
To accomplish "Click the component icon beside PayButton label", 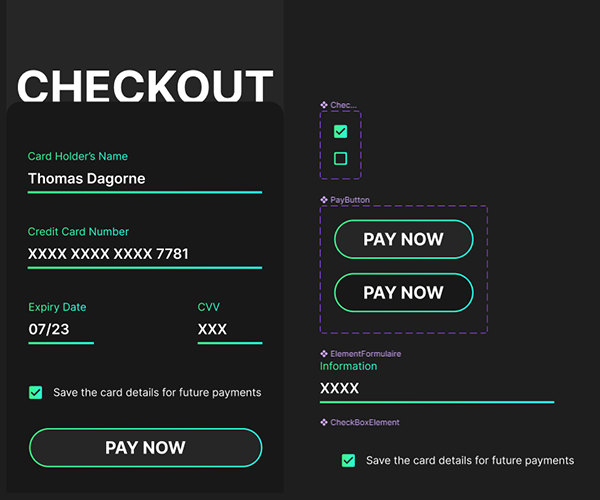I will point(324,200).
